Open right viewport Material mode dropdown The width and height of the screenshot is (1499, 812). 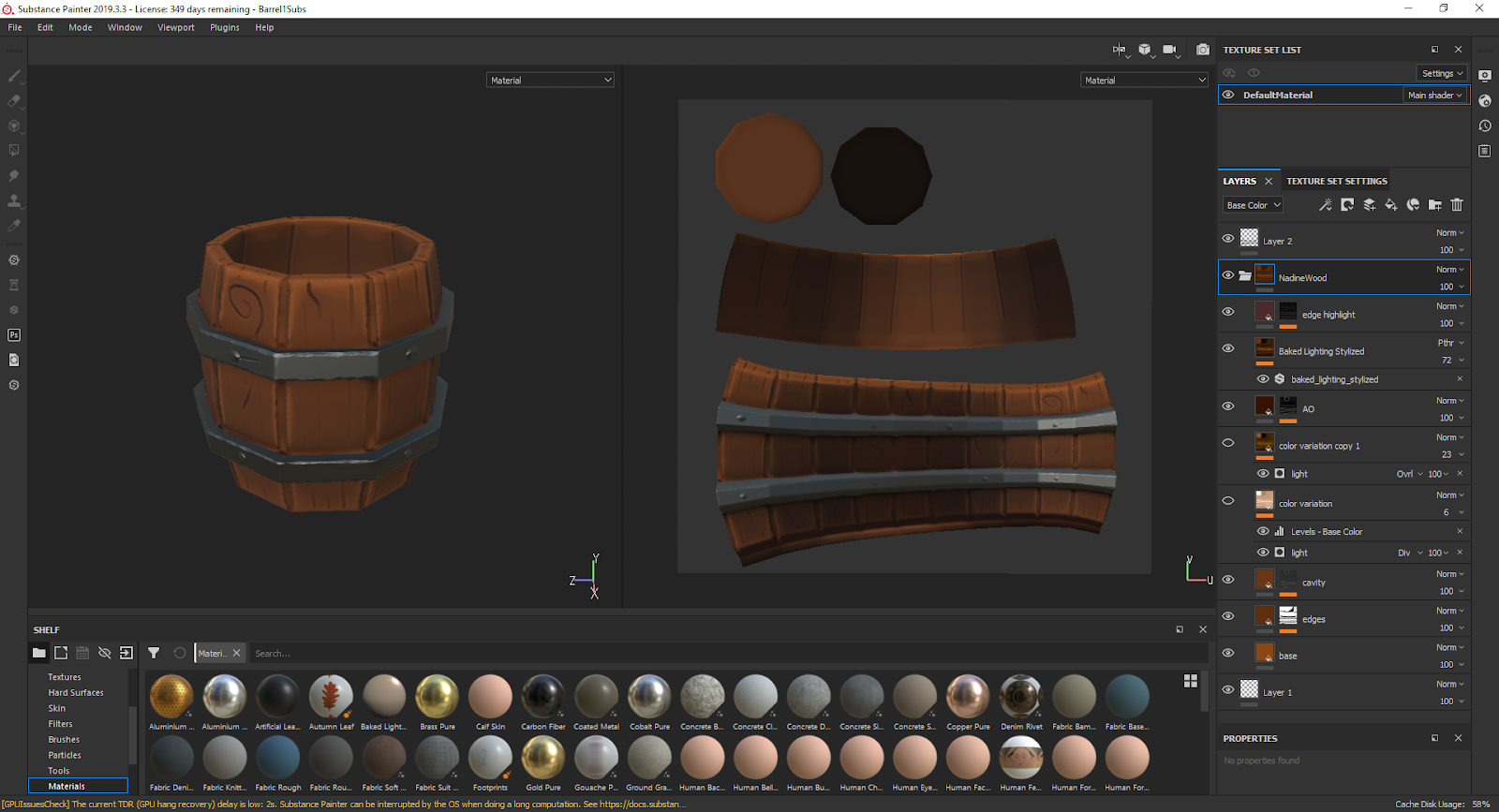click(x=1144, y=81)
